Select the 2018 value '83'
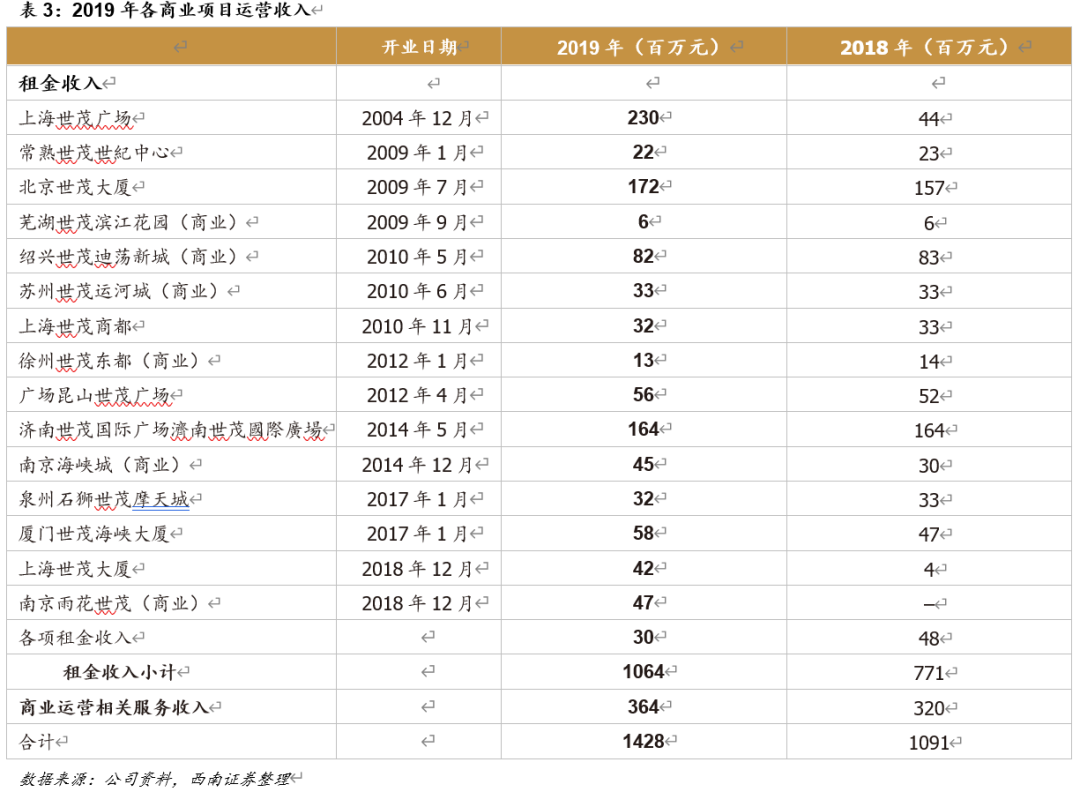The height and width of the screenshot is (792, 1080). coord(928,258)
